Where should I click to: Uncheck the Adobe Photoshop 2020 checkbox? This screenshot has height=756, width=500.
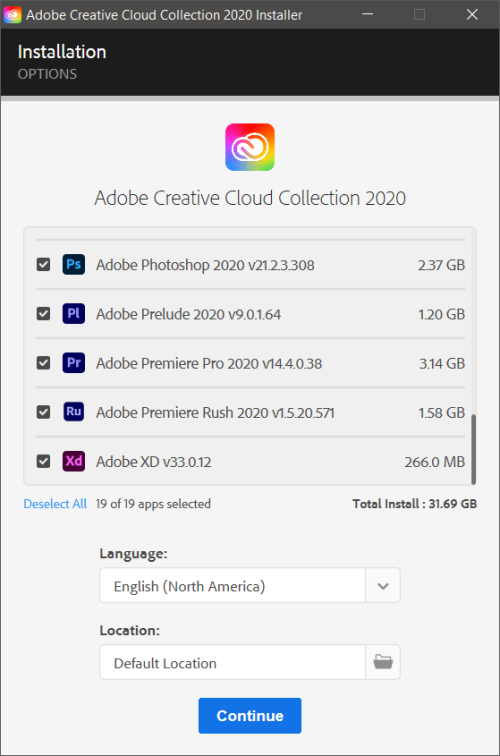click(43, 264)
